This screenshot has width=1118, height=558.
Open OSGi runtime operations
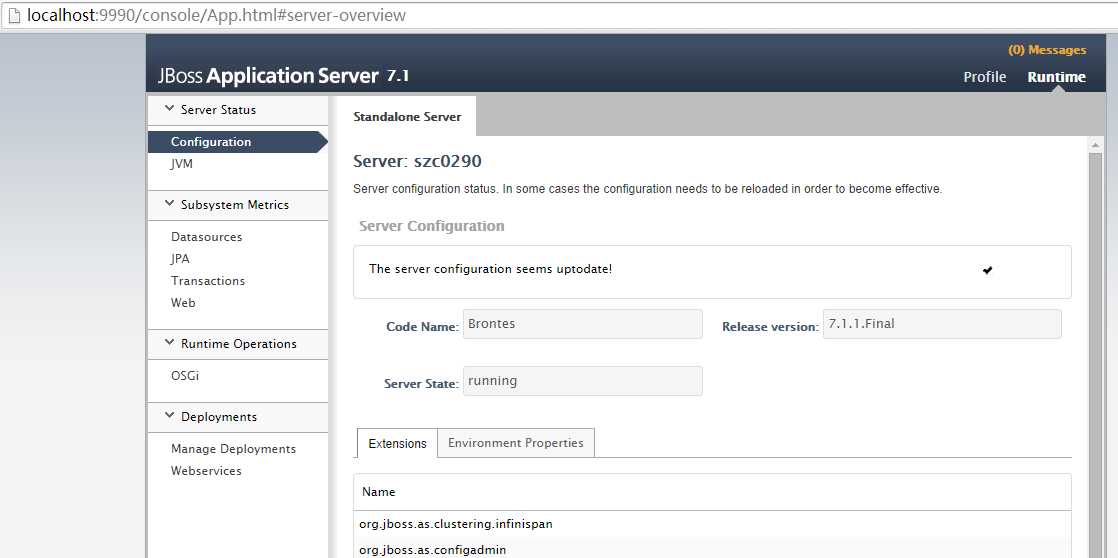[x=185, y=376]
